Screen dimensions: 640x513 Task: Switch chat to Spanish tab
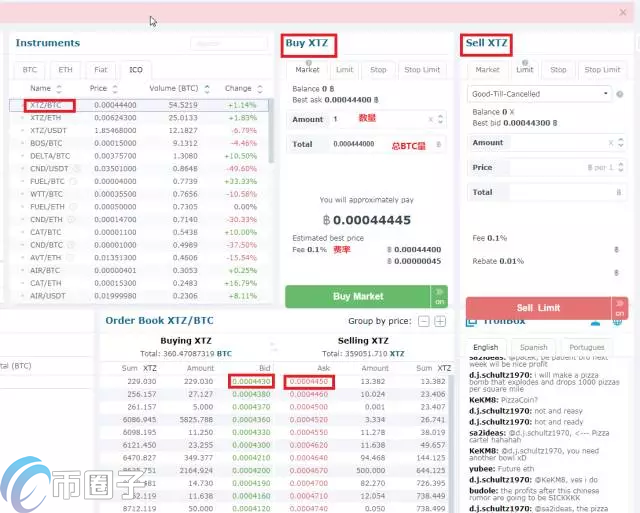(x=533, y=347)
